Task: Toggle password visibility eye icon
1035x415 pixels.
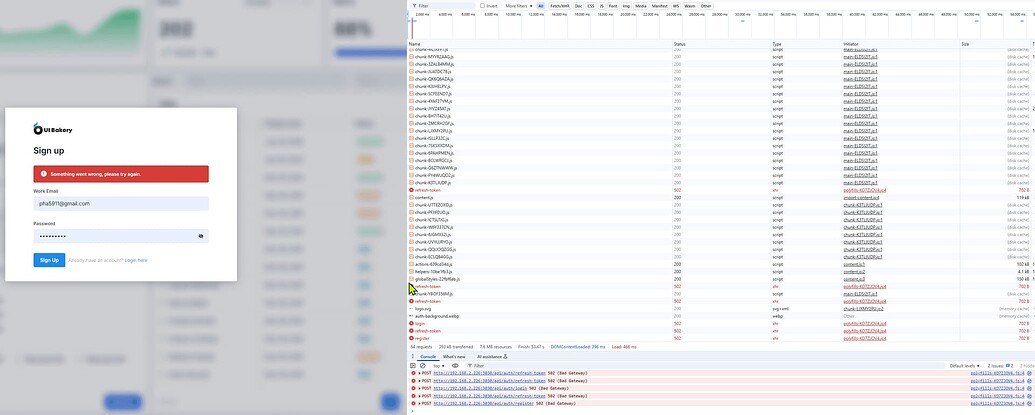Action: [200, 236]
